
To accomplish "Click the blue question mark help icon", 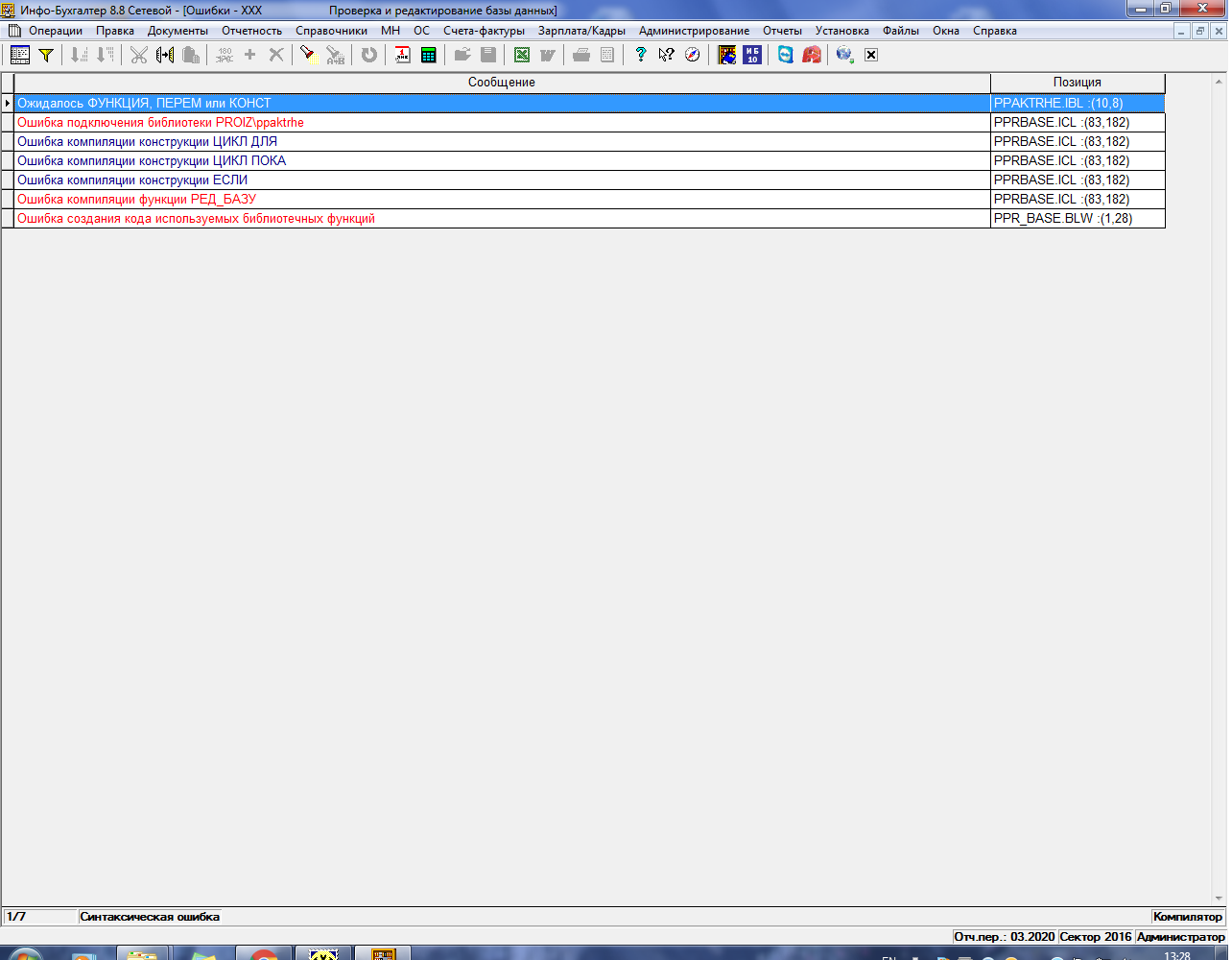I will pyautogui.click(x=641, y=55).
